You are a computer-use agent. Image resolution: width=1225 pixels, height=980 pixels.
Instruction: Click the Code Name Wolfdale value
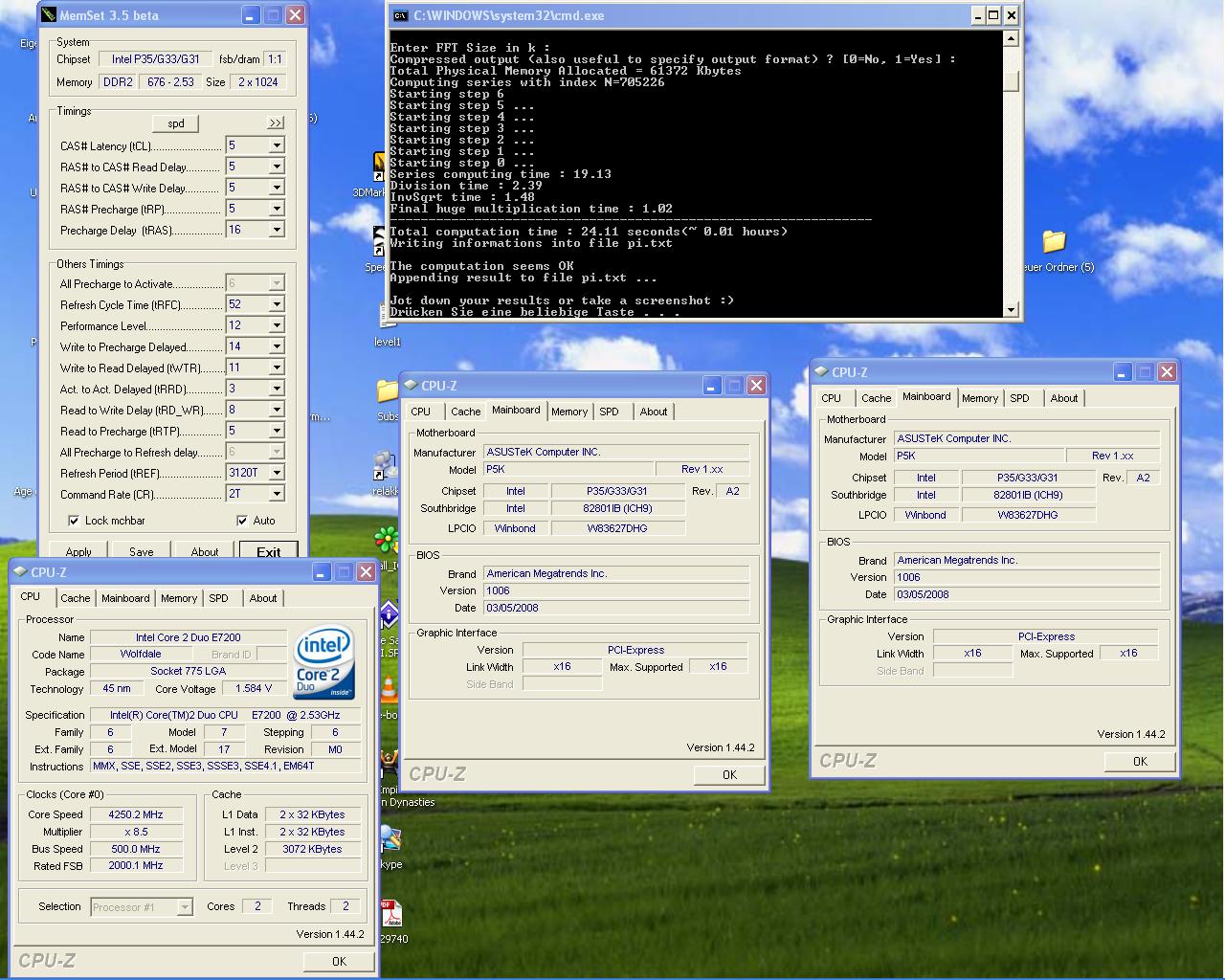click(141, 654)
